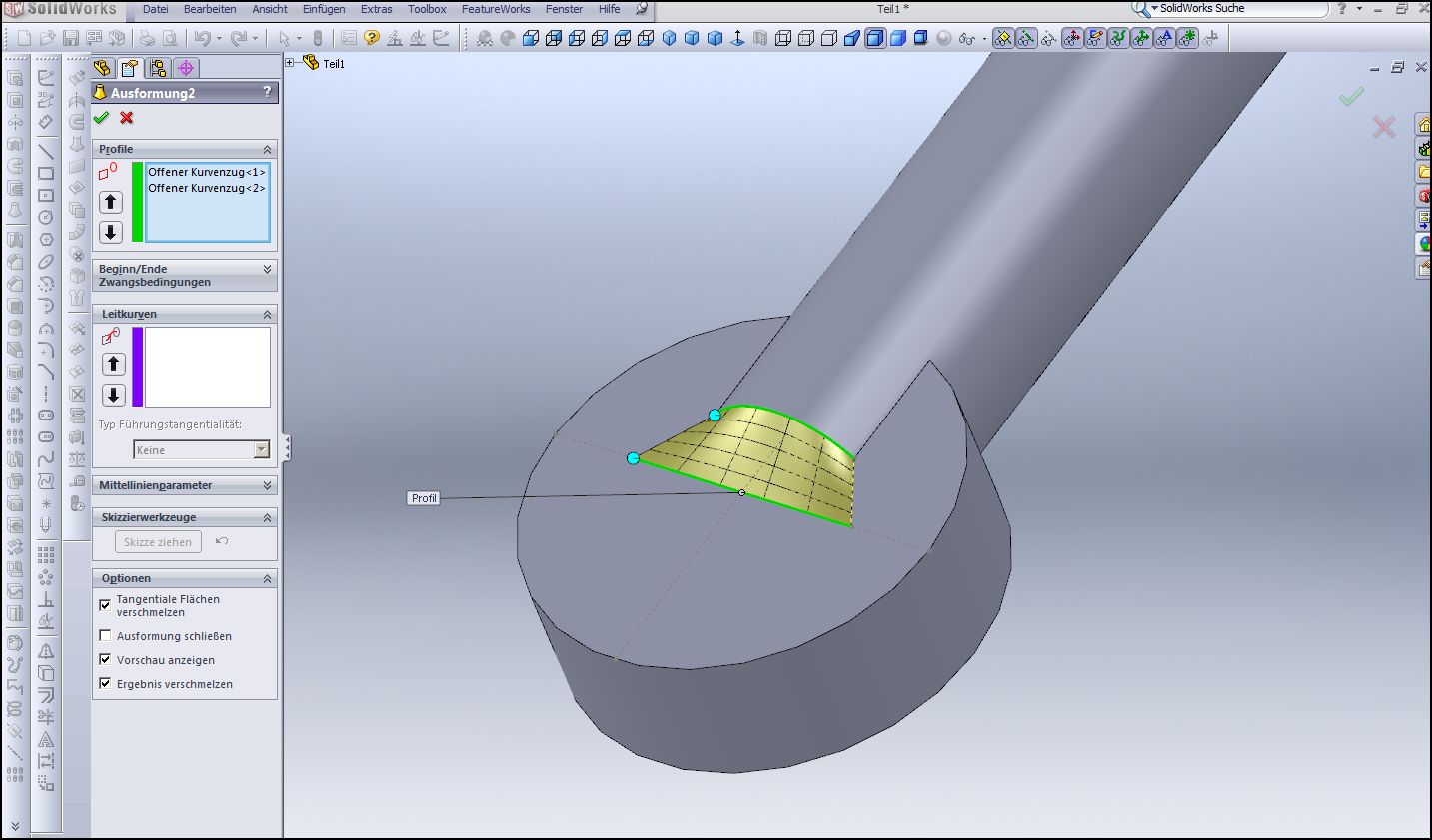Expand the Teil1 flyout design tree
Screen dimensions: 1432x840
[291, 63]
